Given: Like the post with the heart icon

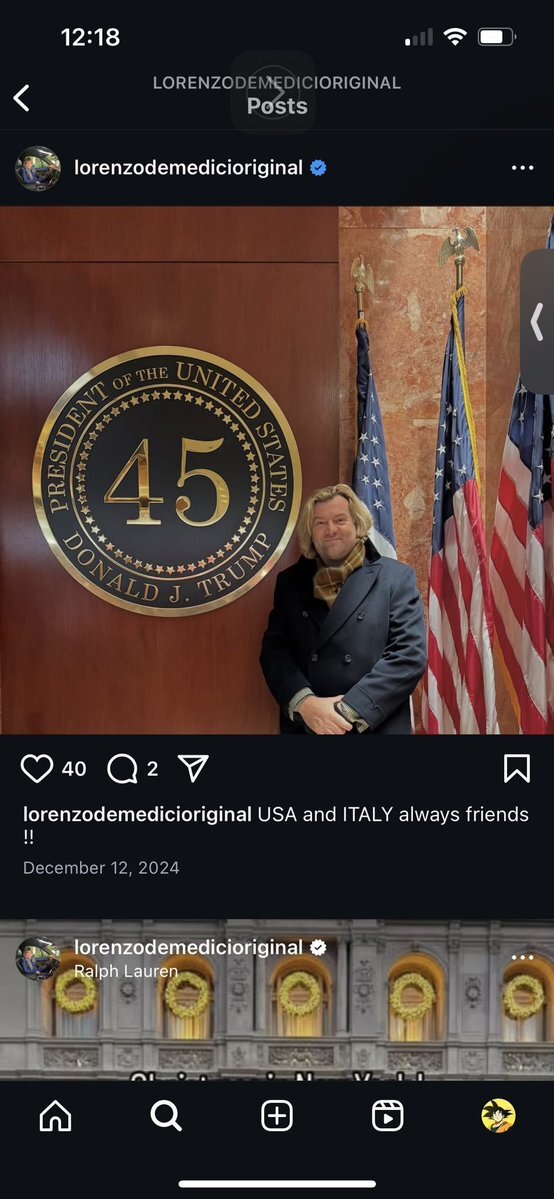Looking at the screenshot, I should click(37, 768).
